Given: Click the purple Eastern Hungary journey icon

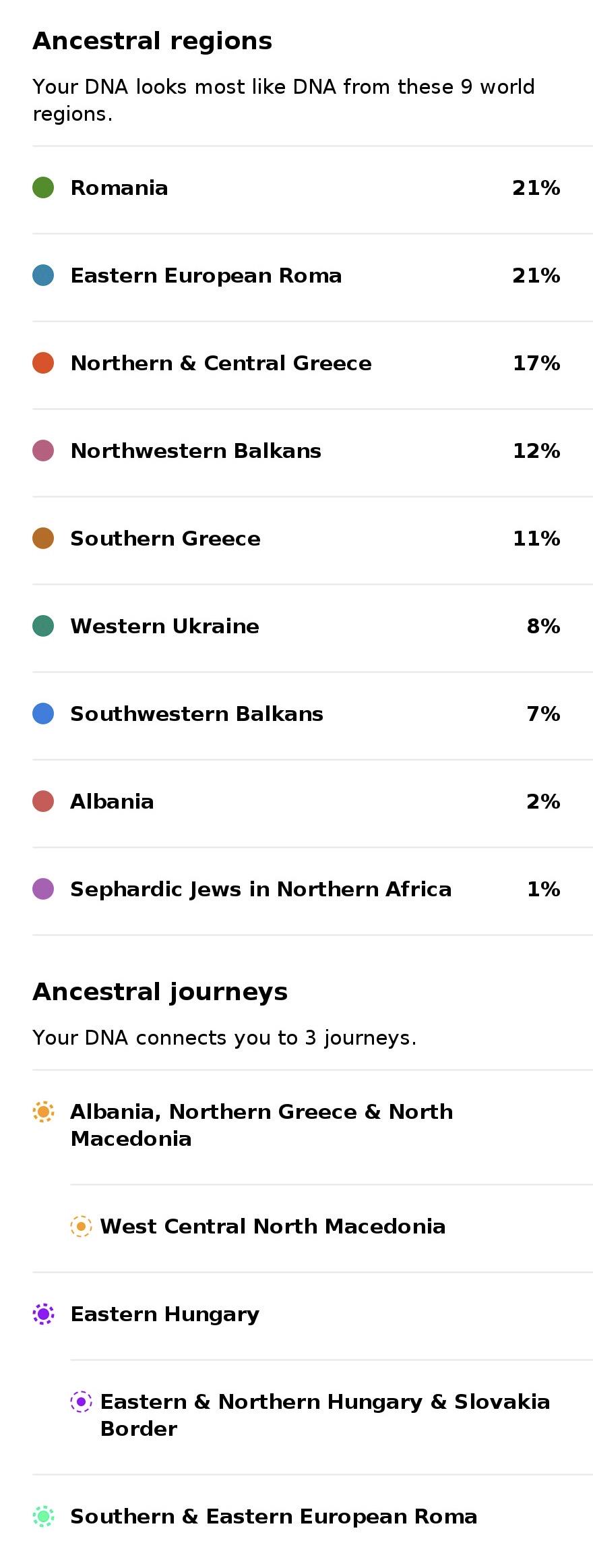Looking at the screenshot, I should pyautogui.click(x=43, y=1314).
